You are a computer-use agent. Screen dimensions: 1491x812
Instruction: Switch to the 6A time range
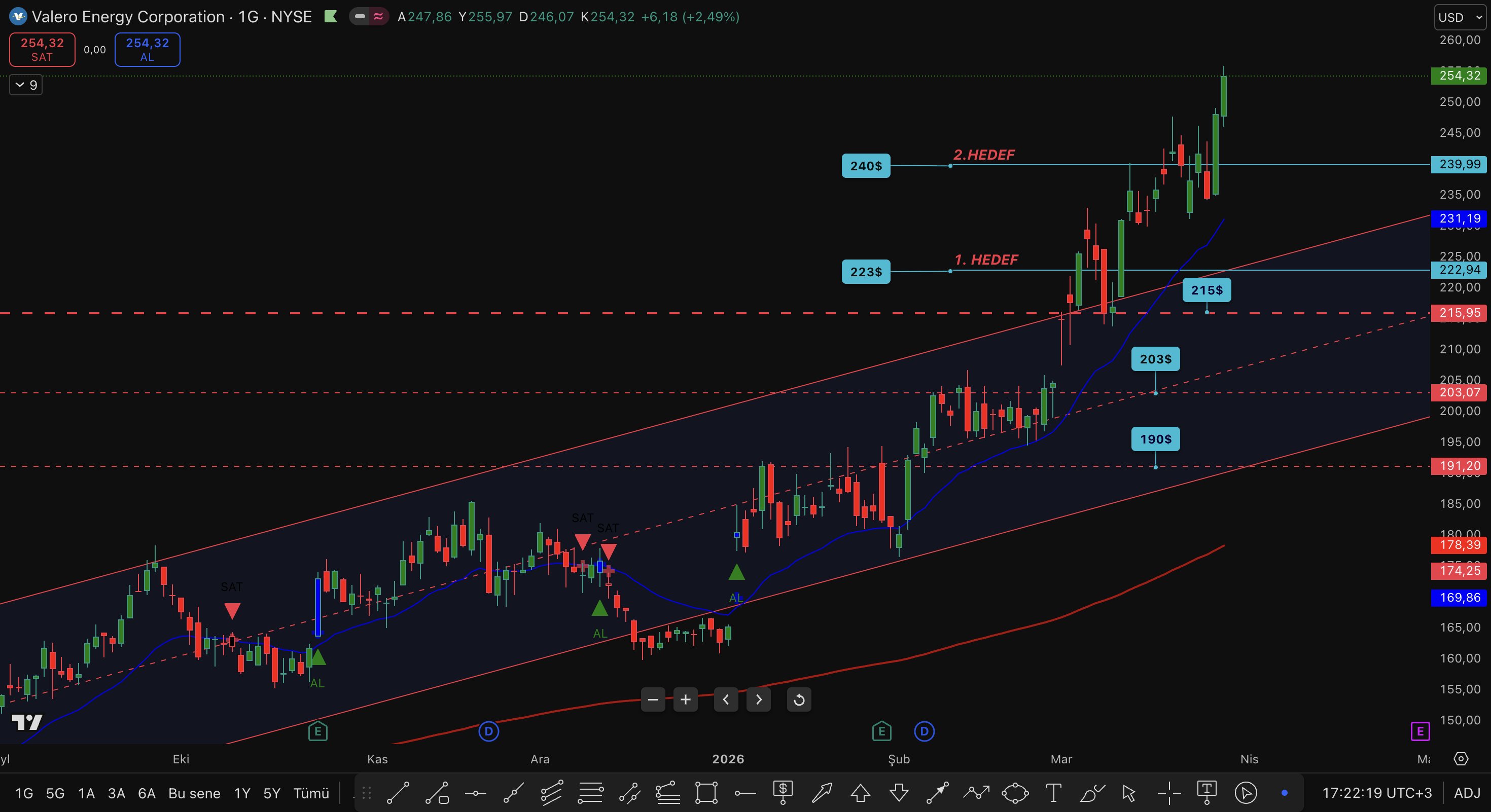(147, 793)
